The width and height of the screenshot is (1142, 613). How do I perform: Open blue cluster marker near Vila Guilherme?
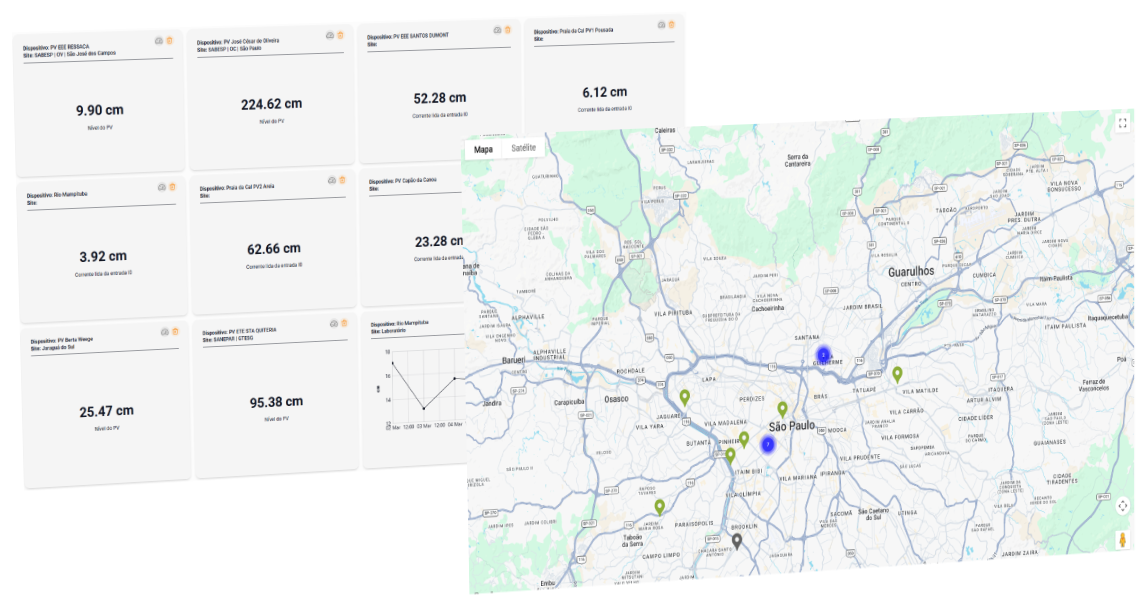[823, 355]
